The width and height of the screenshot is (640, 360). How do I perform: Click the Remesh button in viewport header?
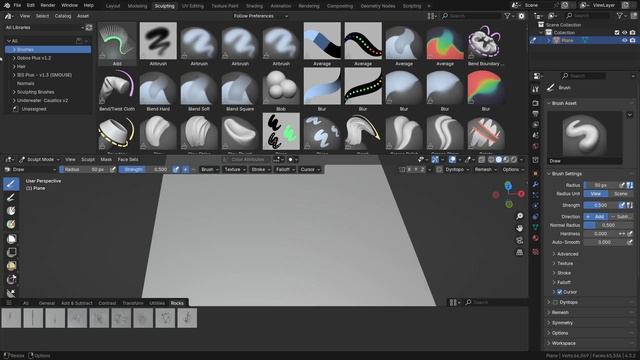[485, 169]
